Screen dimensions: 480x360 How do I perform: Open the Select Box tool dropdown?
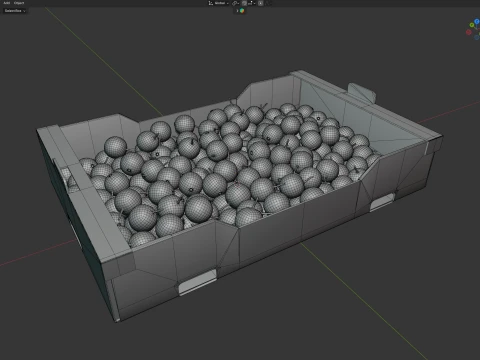pos(15,11)
